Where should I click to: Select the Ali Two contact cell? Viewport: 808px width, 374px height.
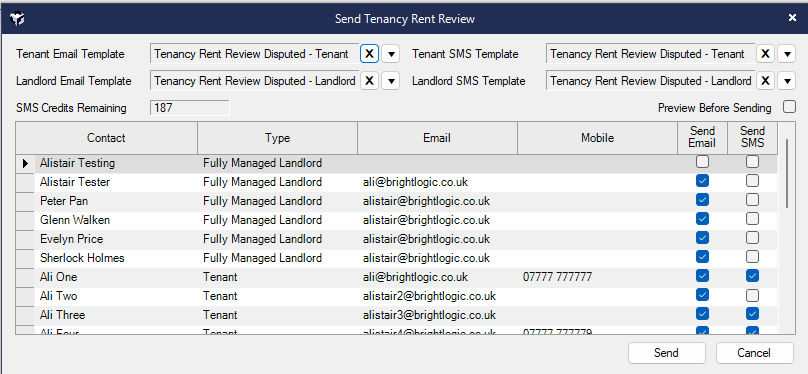116,296
